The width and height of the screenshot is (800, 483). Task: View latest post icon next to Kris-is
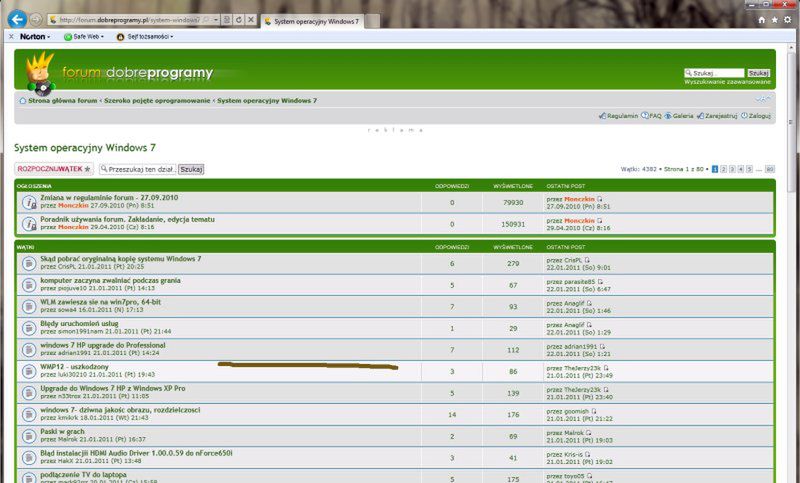[588, 454]
